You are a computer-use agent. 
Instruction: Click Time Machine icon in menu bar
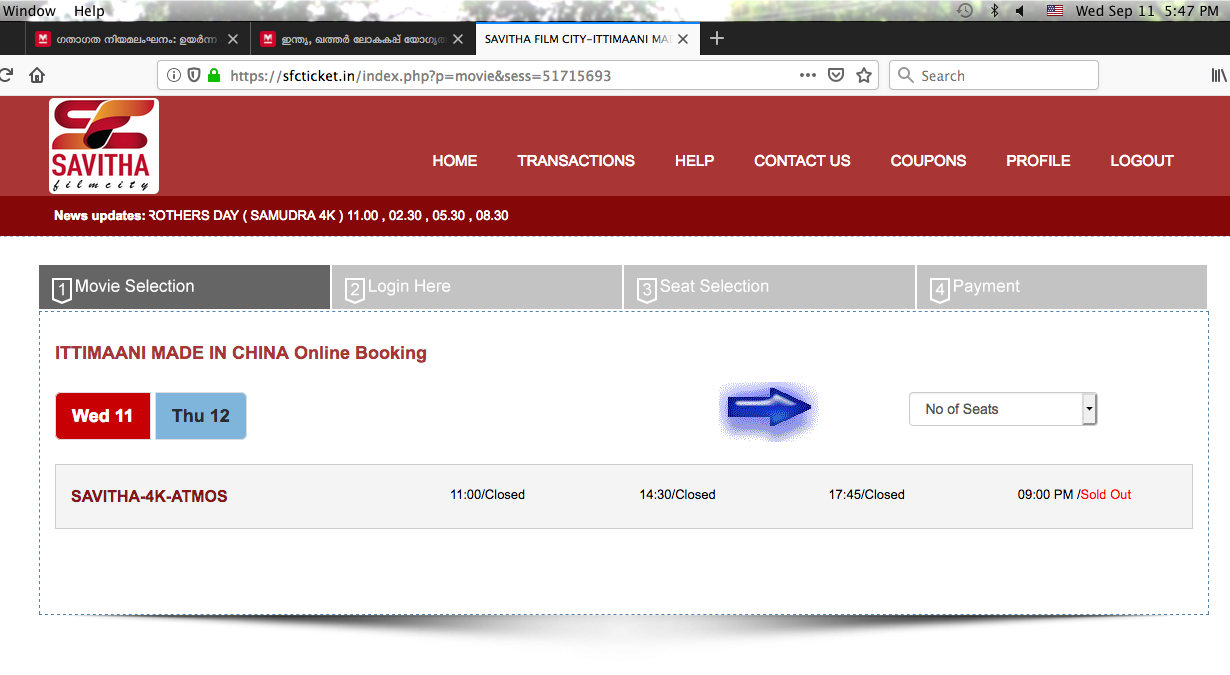coord(965,10)
